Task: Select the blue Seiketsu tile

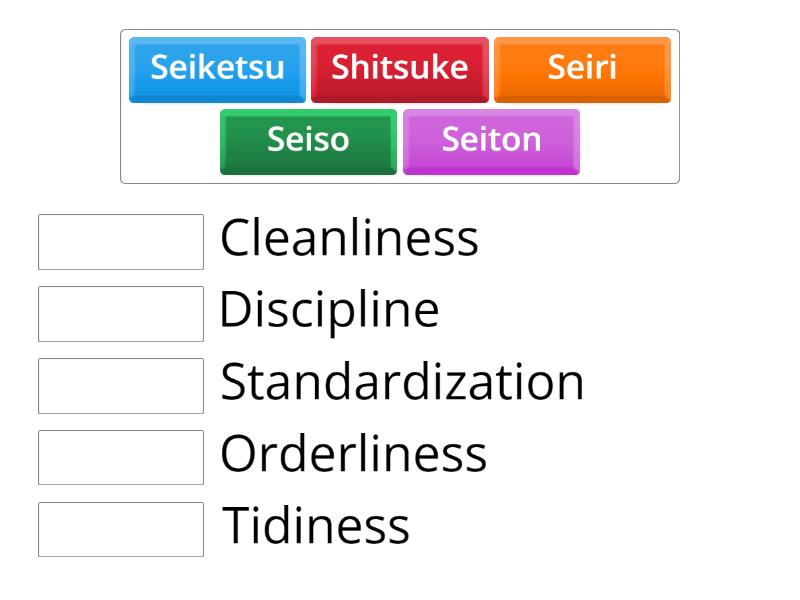Action: [x=217, y=68]
